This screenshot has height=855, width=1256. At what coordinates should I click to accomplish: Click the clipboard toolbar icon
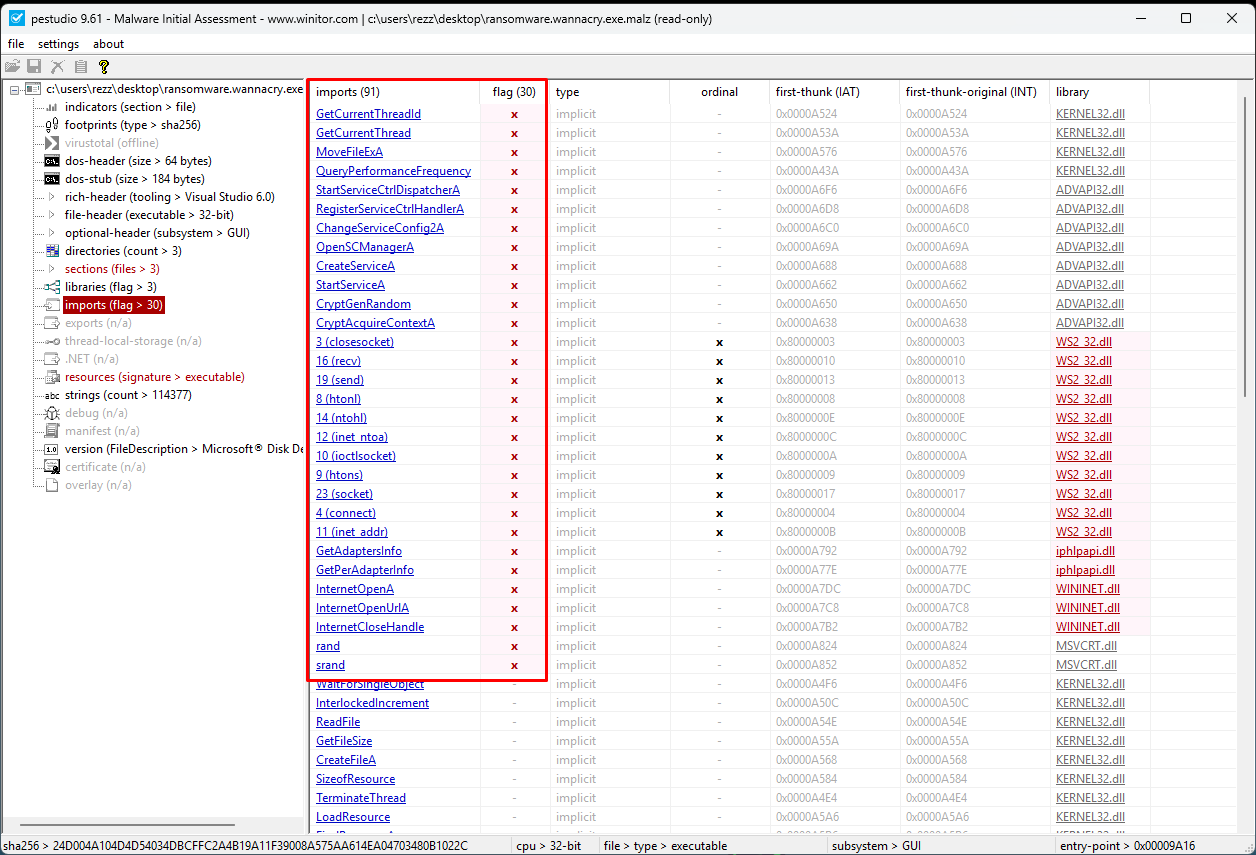pyautogui.click(x=80, y=66)
